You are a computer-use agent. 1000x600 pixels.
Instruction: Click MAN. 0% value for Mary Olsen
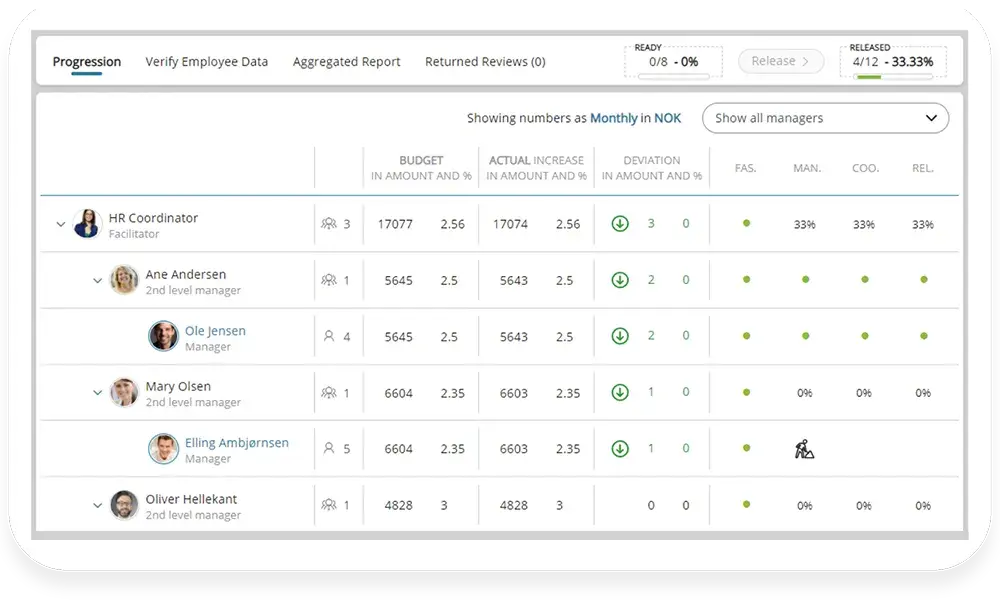(805, 393)
